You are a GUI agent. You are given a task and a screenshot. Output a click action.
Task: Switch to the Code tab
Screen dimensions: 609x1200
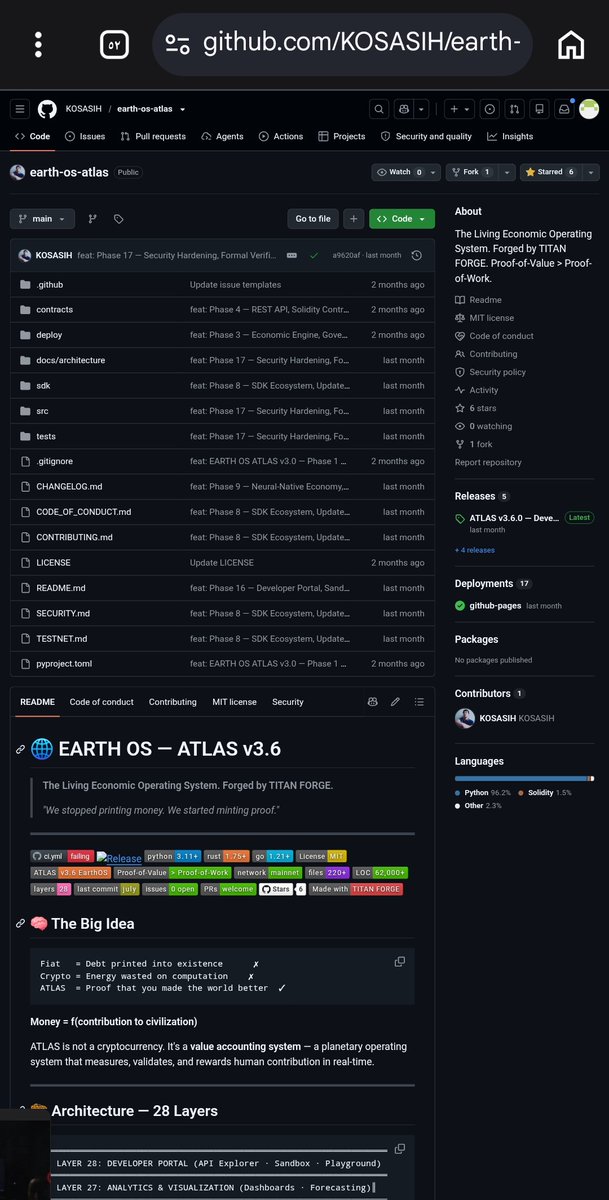[32, 136]
